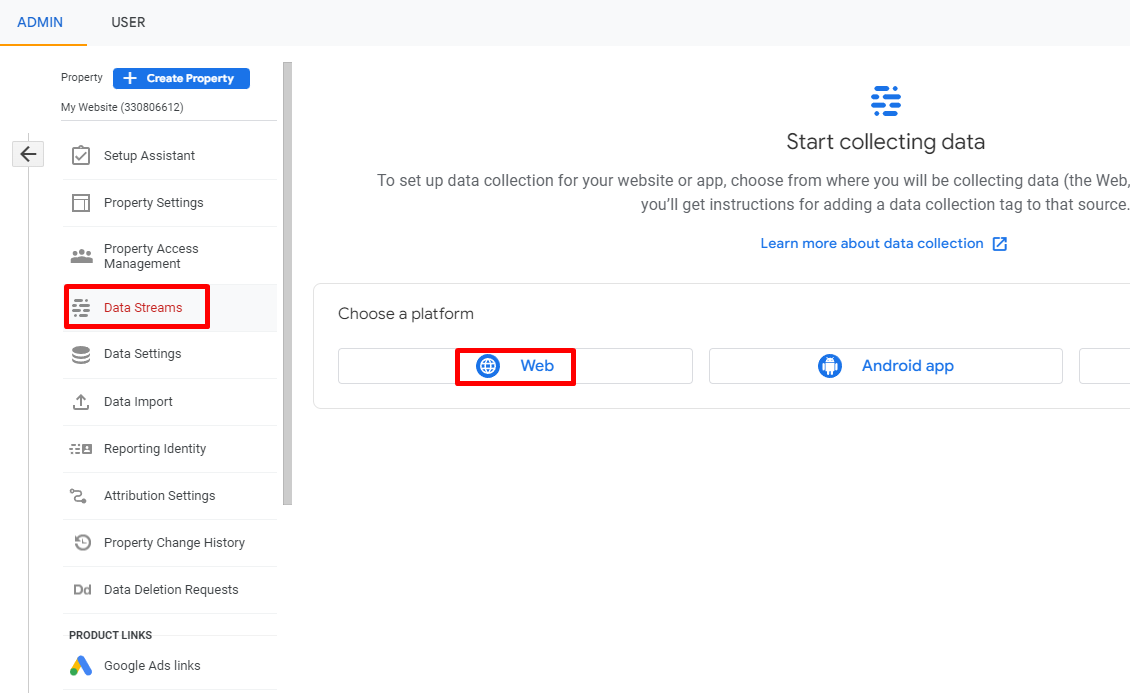Switch to the ADMIN tab

[40, 21]
